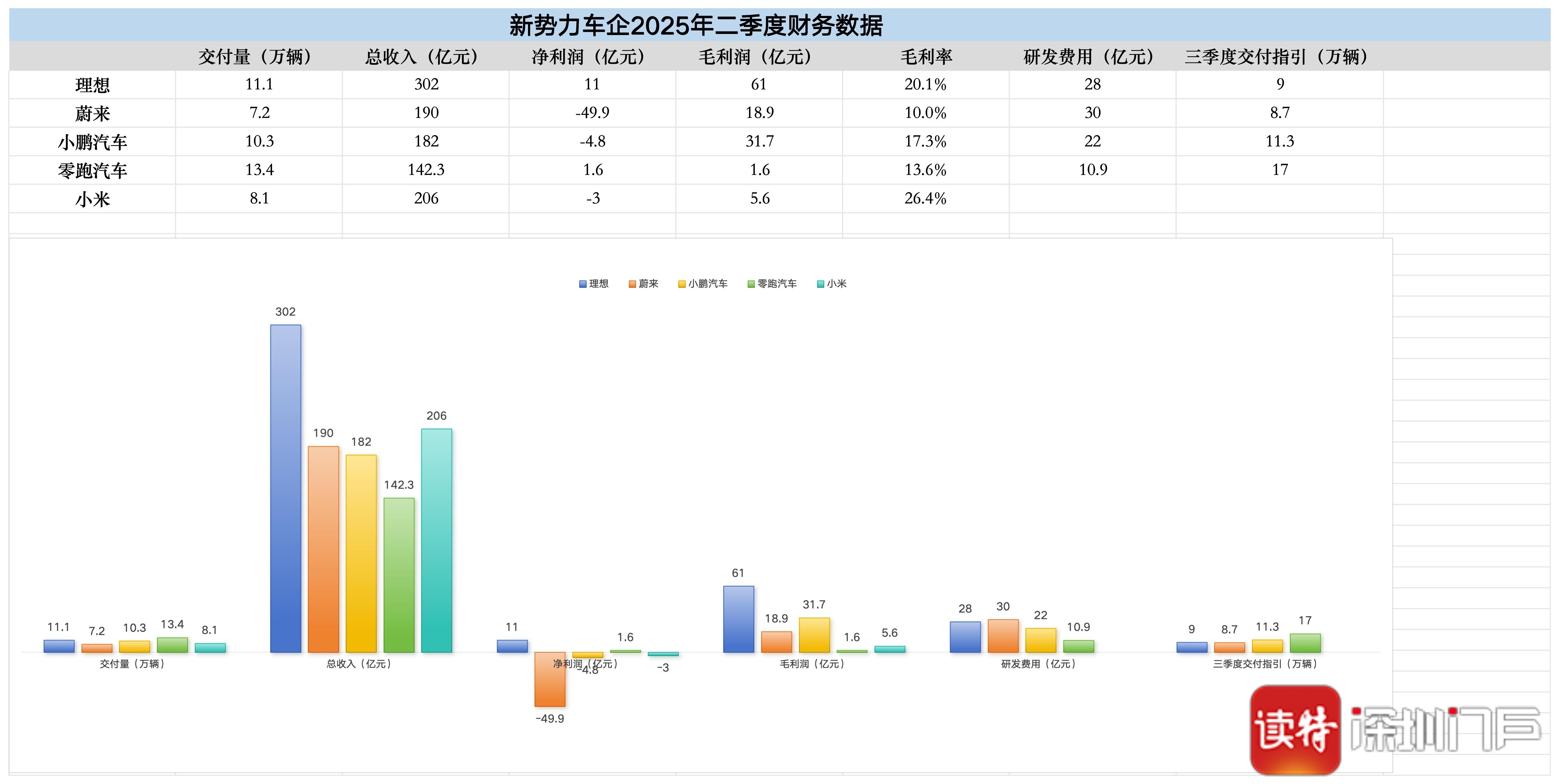Select the 毛利润（亿元） column header

tap(759, 56)
